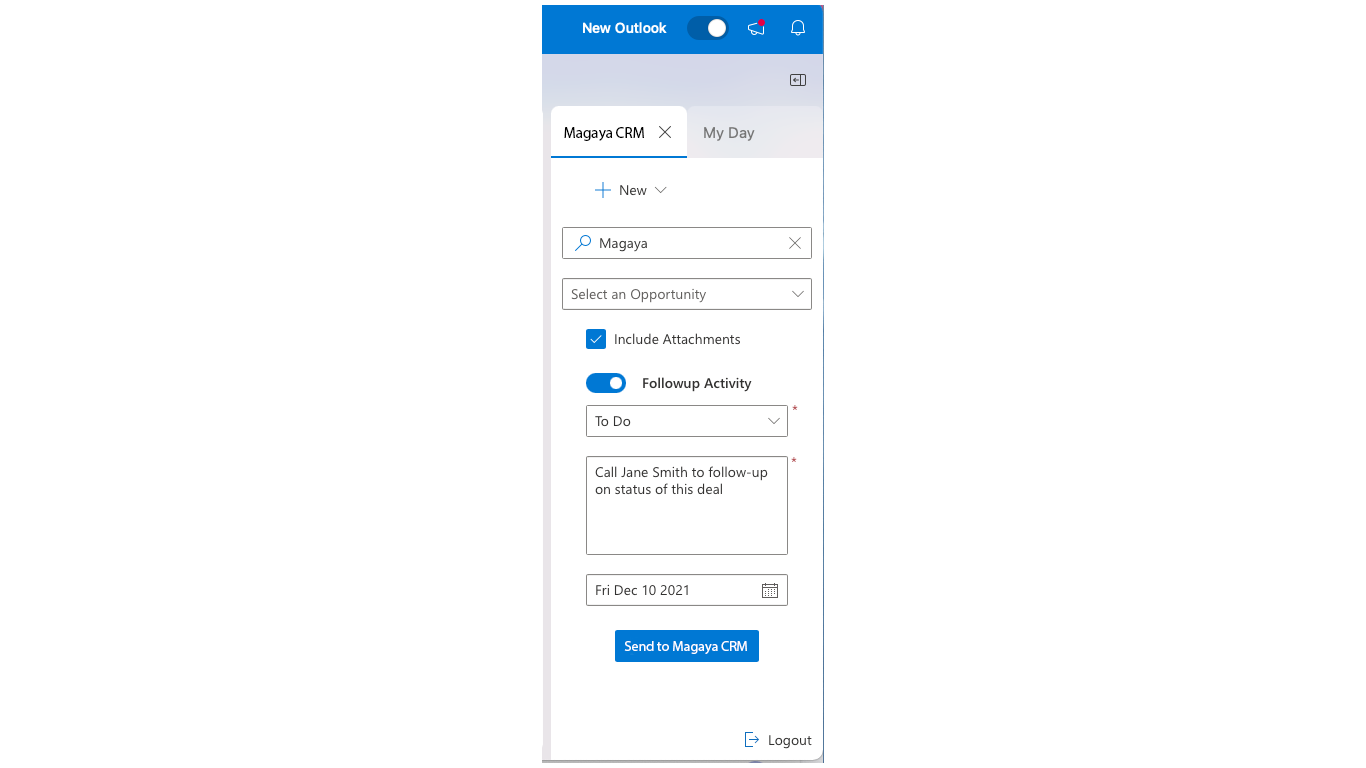The image size is (1366, 768).
Task: Click Send to Magaya CRM button
Action: tap(687, 646)
